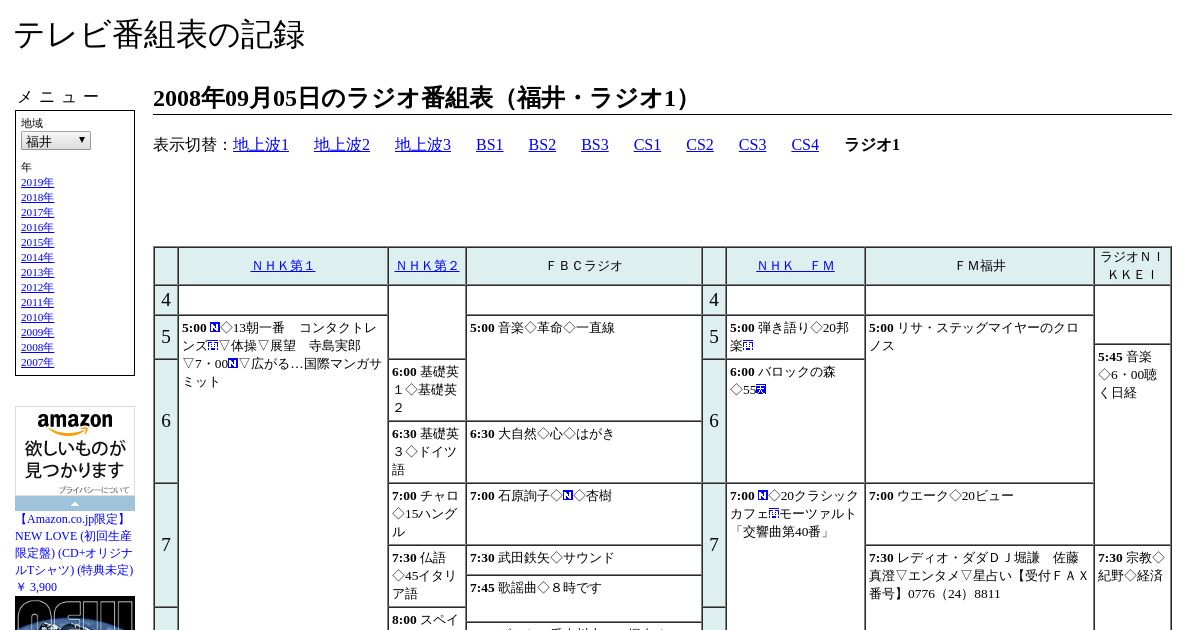Open the 2014年 archive link
1200x630 pixels.
[x=37, y=257]
